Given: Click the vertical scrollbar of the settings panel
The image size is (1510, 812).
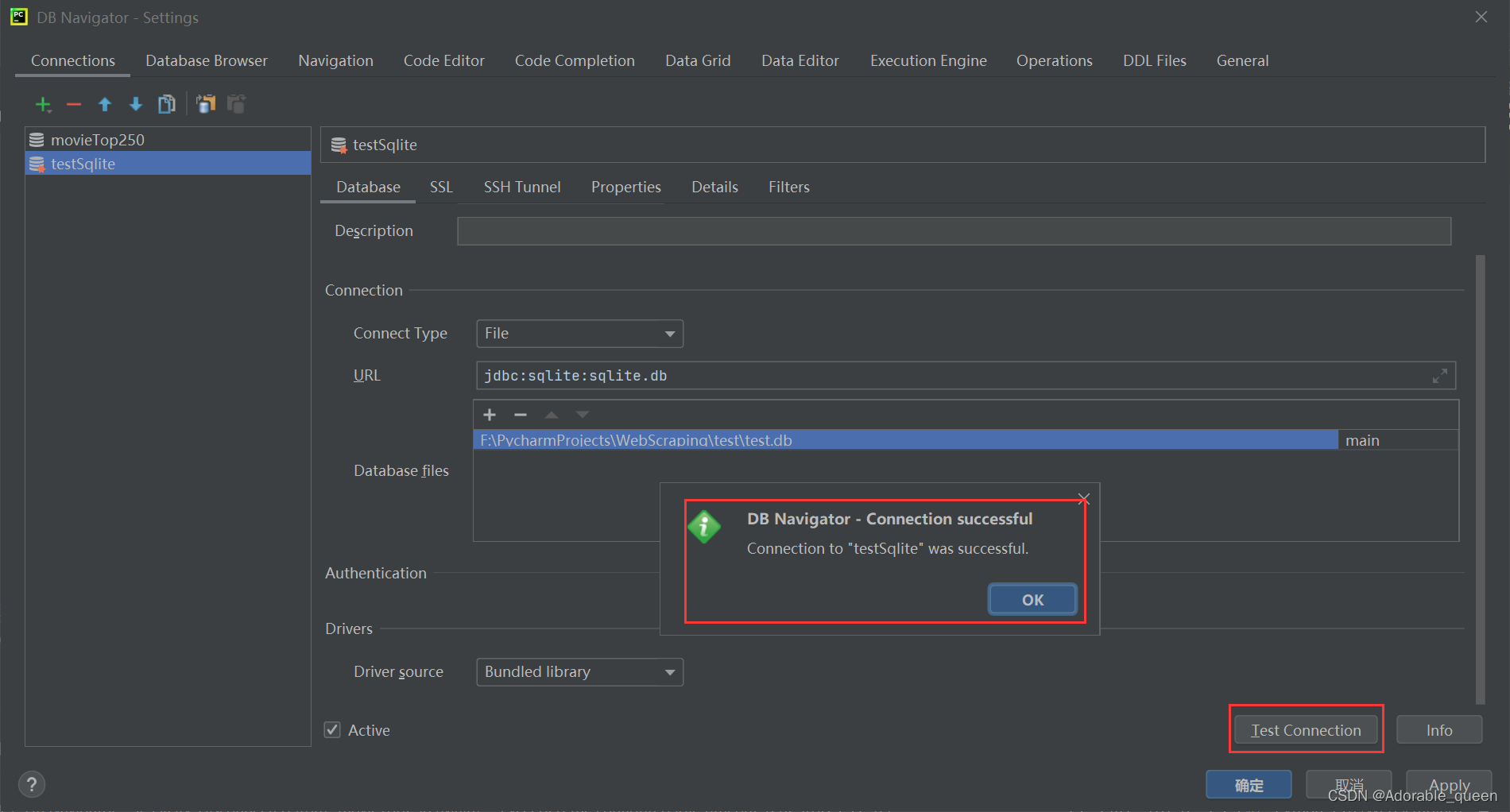Looking at the screenshot, I should 1480,479.
